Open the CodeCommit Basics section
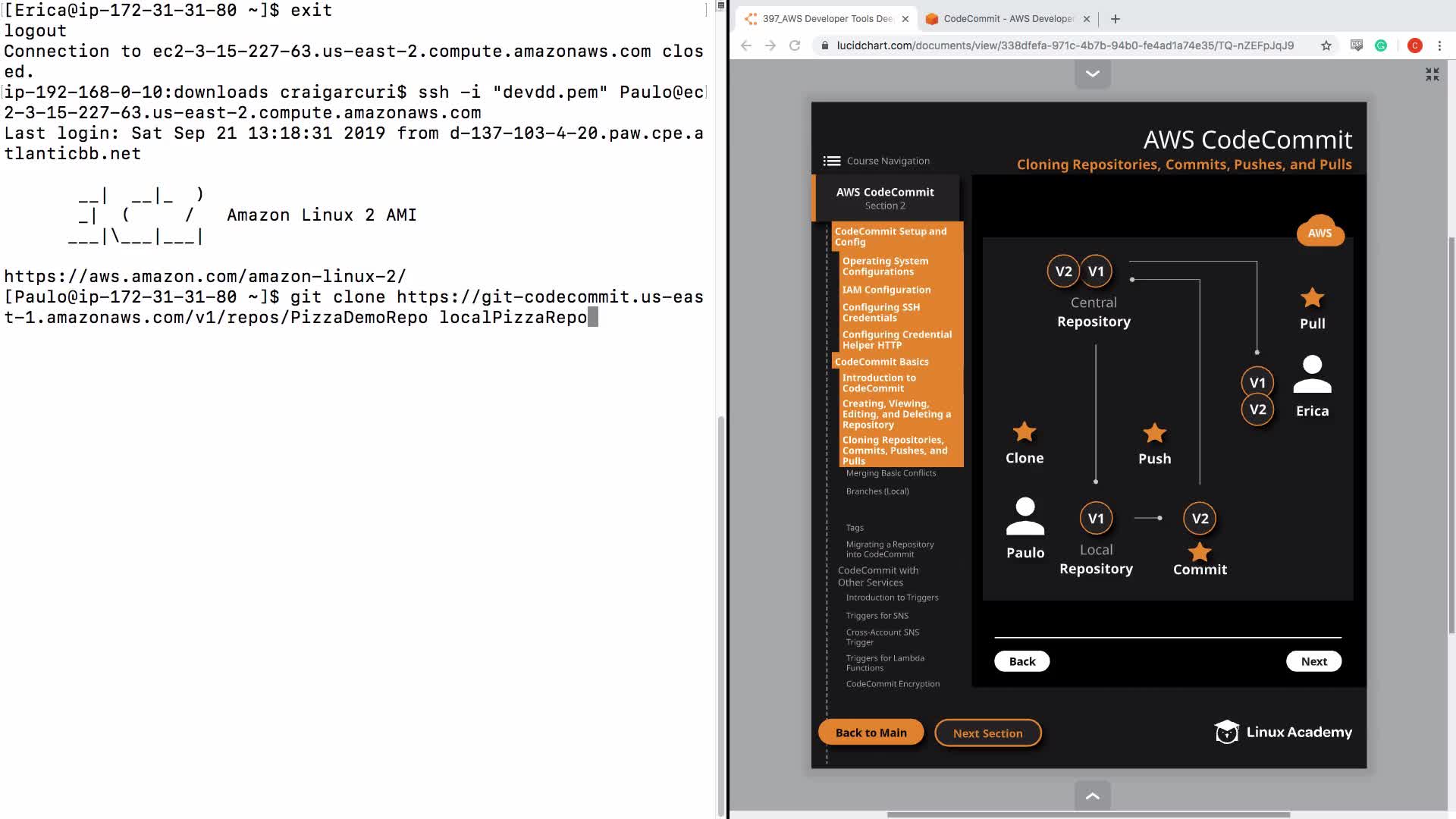This screenshot has height=819, width=1456. point(881,362)
